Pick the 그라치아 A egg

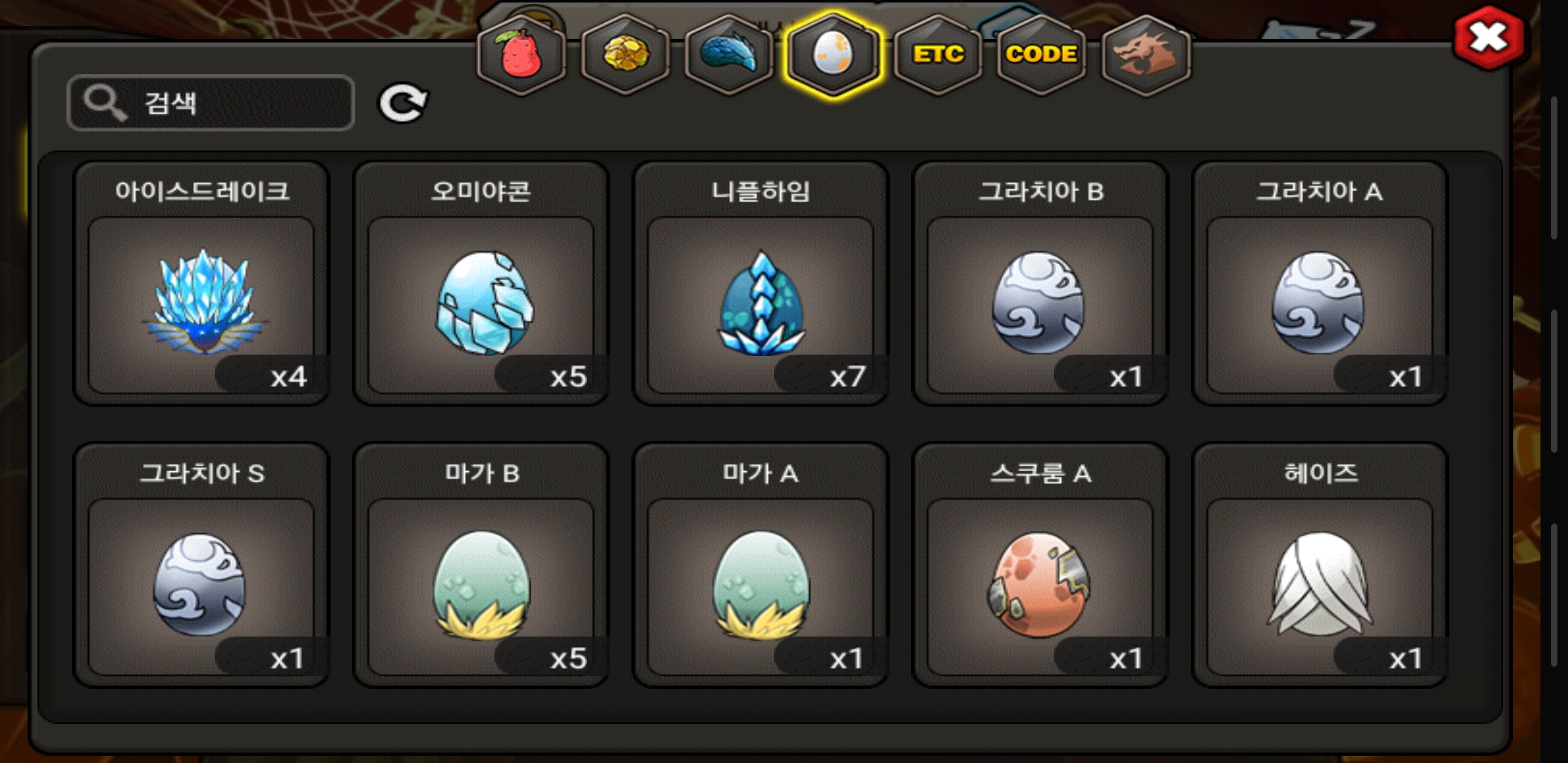coord(1320,283)
